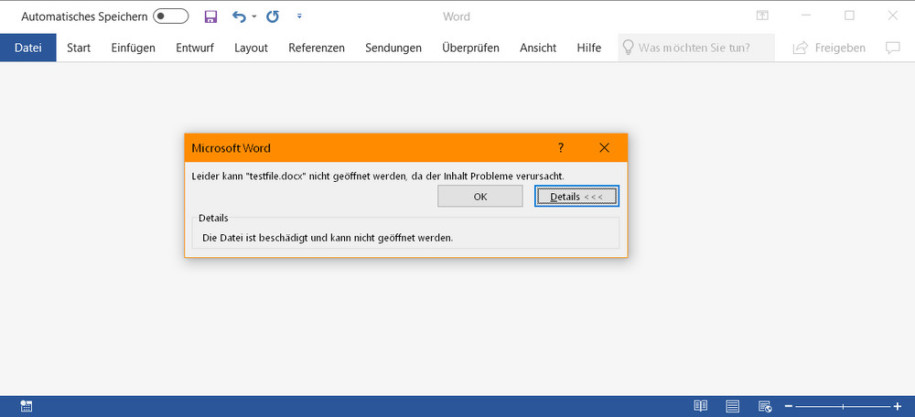
Task: Switch to Web Layout view icon
Action: [x=765, y=406]
